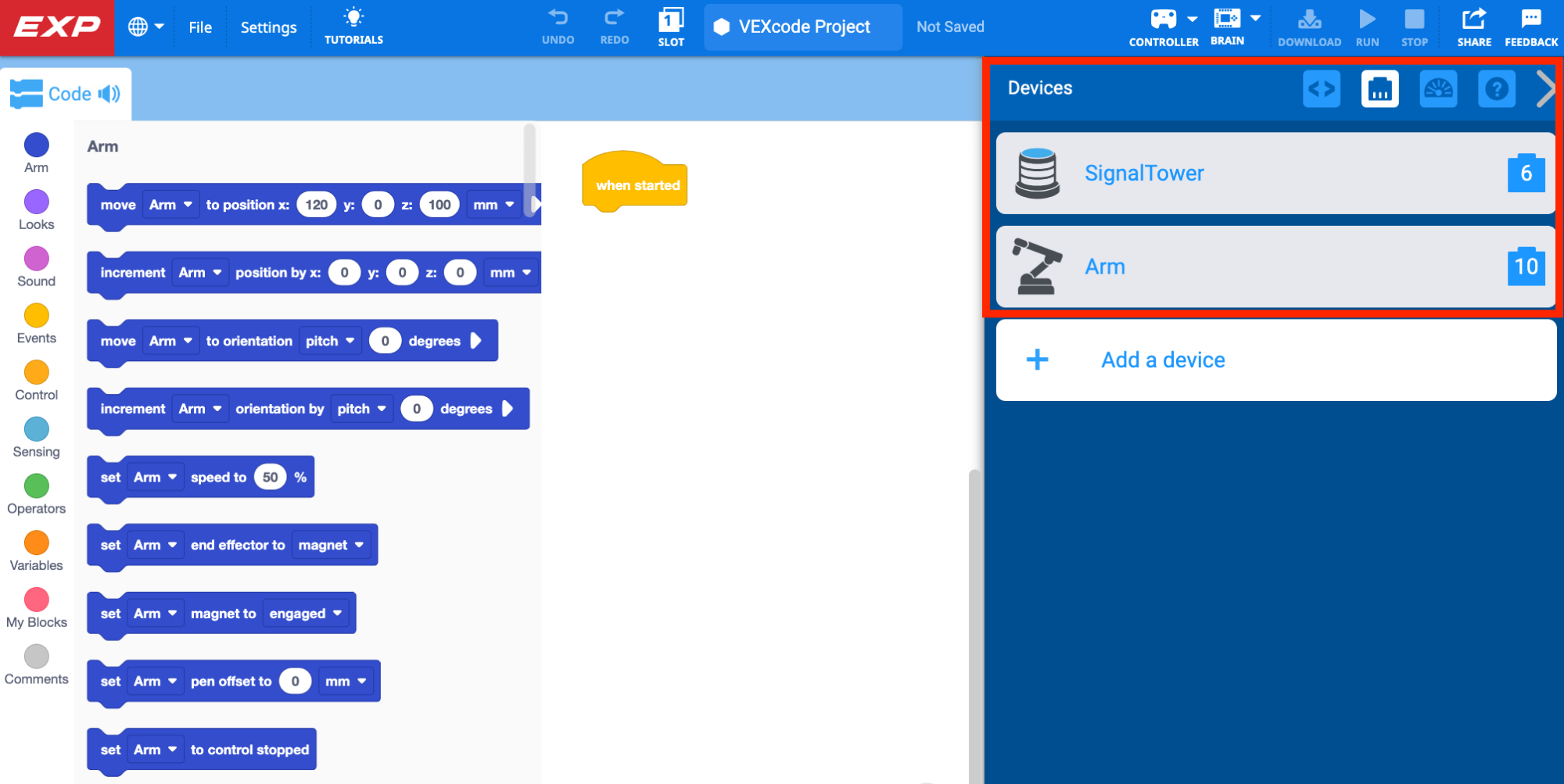
Task: Expand increment orientation block arrow
Action: tap(508, 409)
